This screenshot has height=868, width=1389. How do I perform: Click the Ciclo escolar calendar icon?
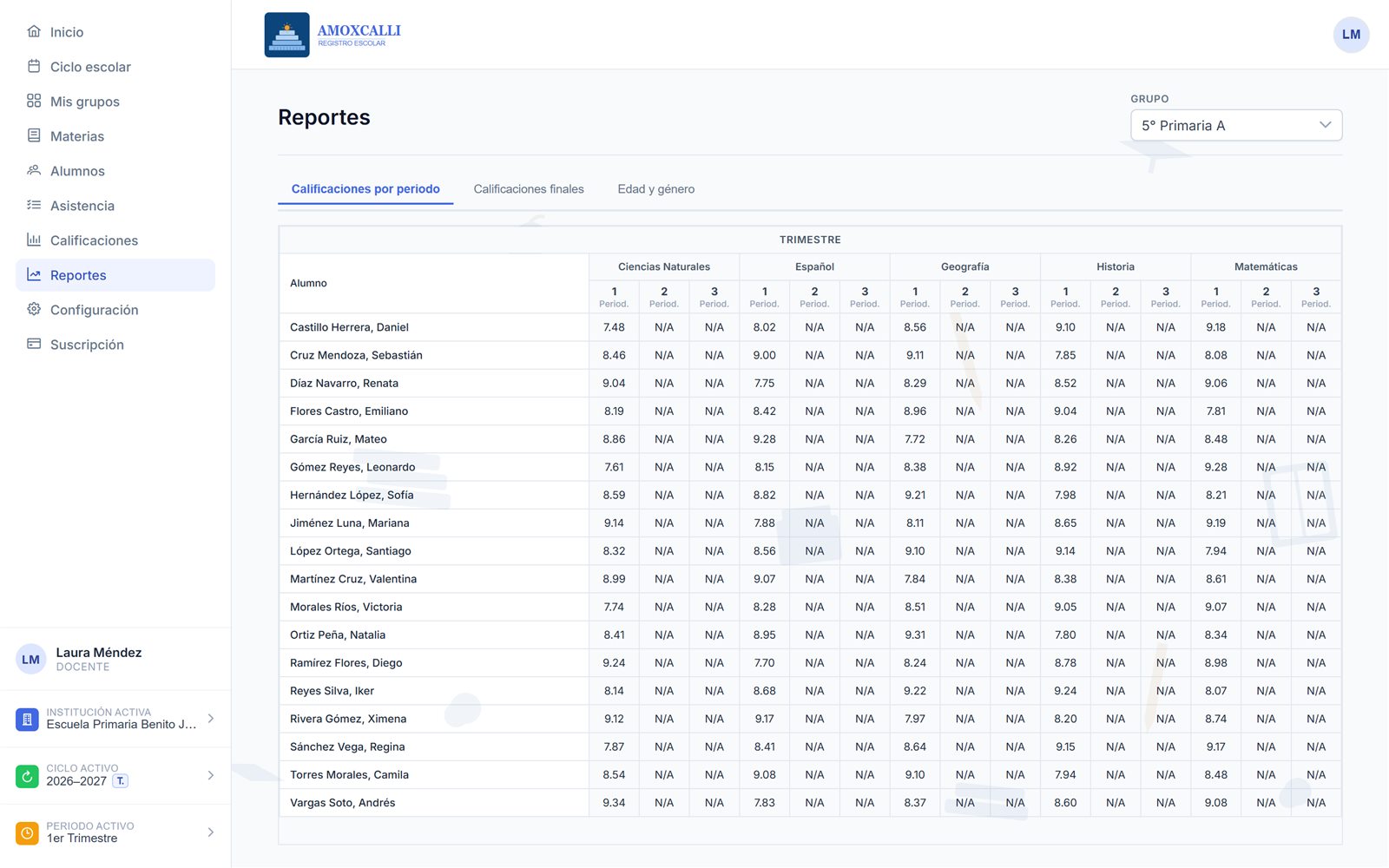(34, 67)
